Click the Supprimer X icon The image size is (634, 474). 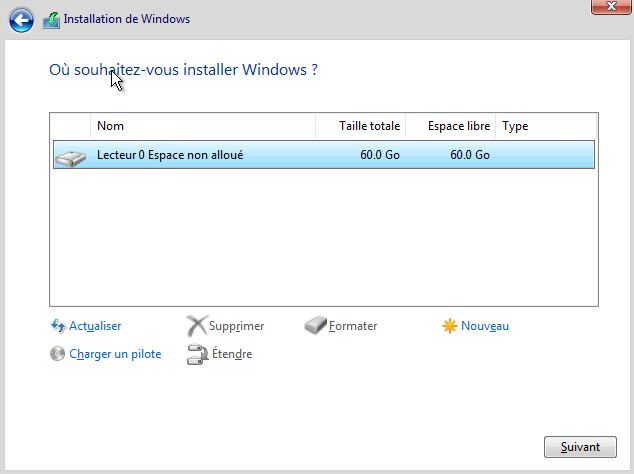click(x=197, y=326)
